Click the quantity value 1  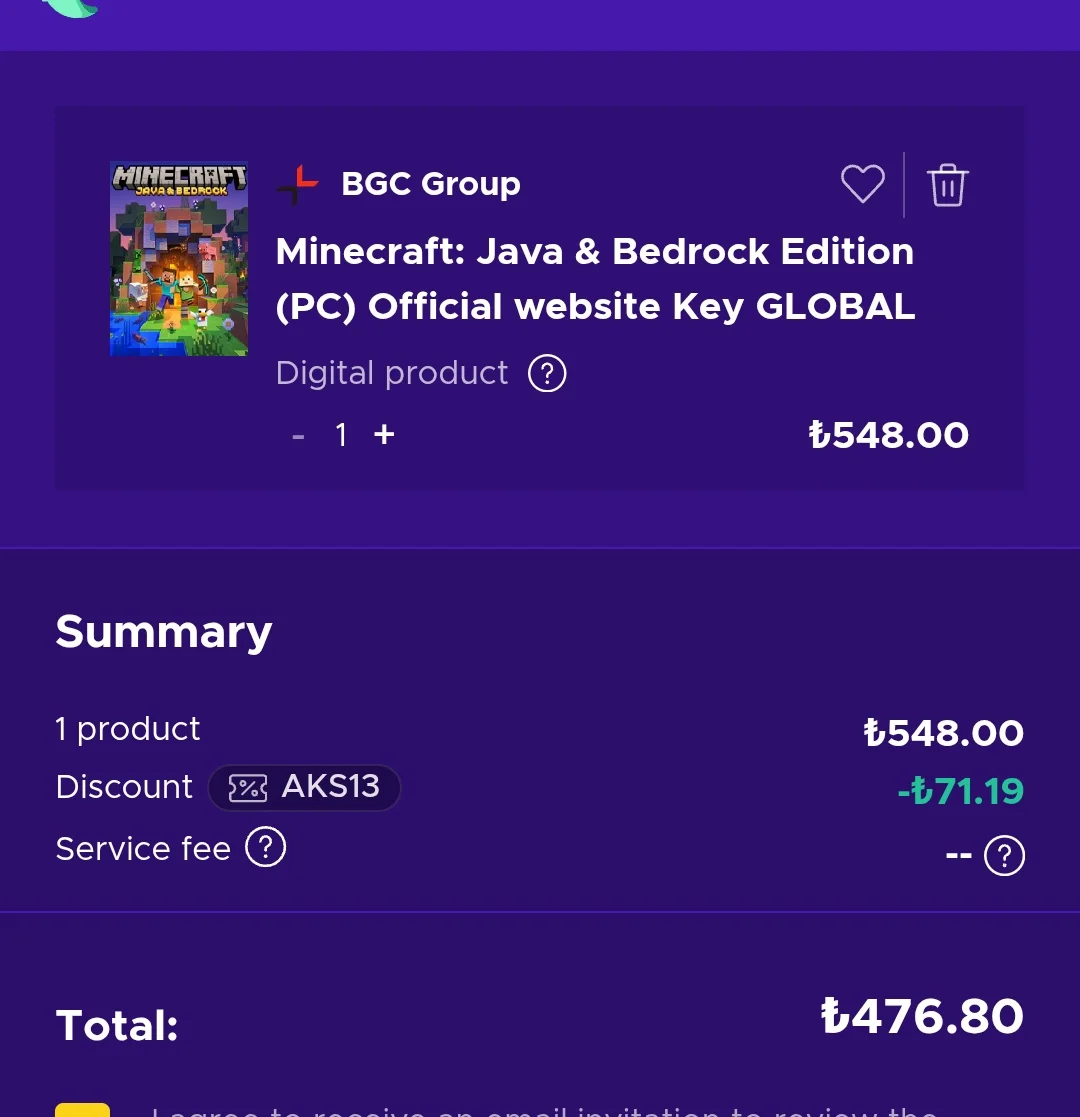pos(341,435)
